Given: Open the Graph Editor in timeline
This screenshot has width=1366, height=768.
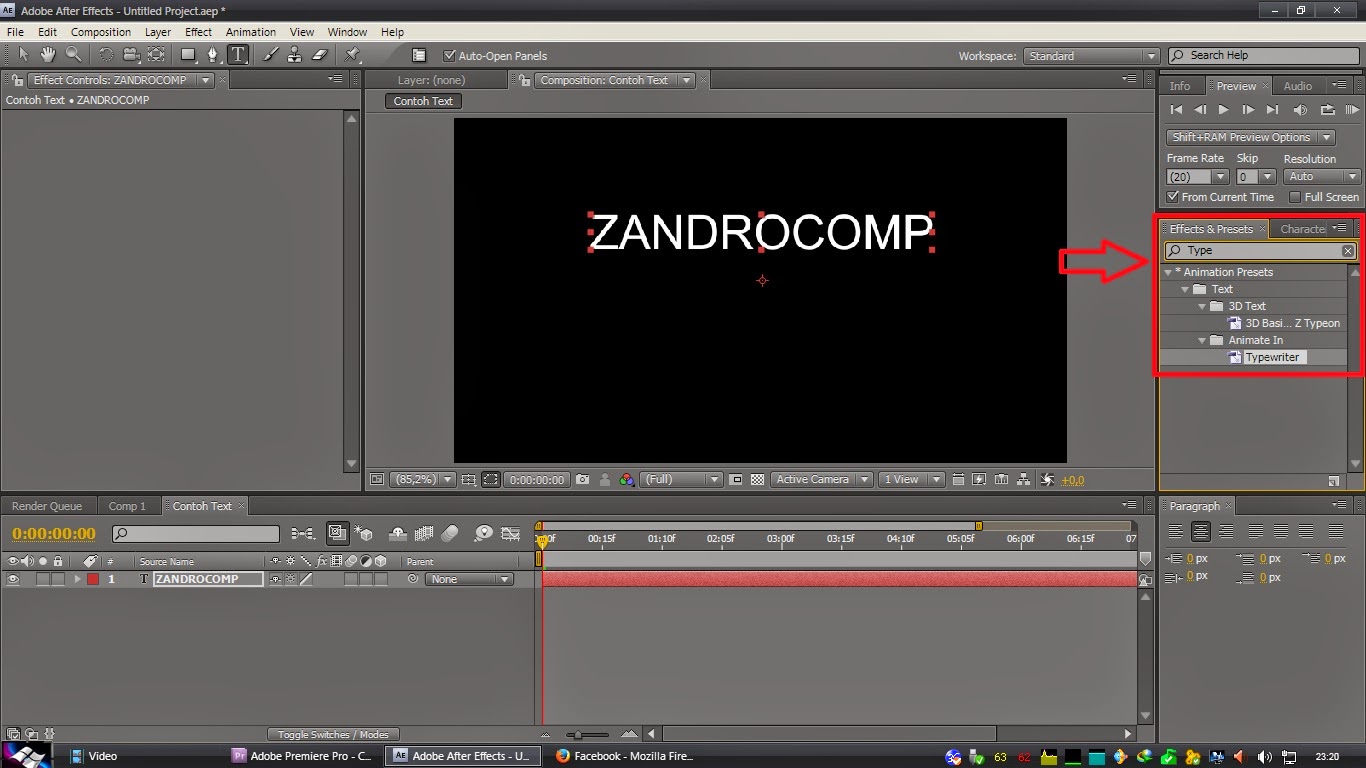Looking at the screenshot, I should [x=511, y=534].
